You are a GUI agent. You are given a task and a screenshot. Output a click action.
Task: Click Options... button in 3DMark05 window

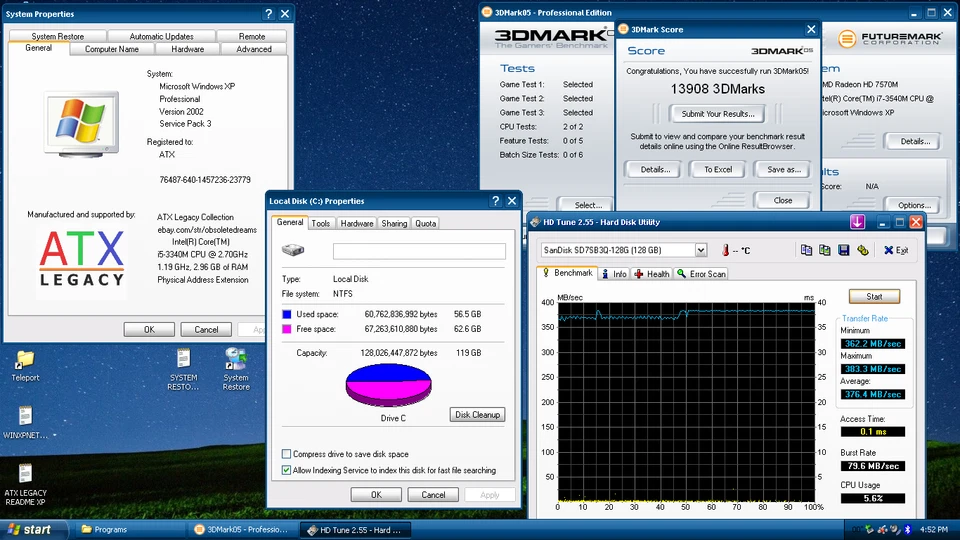914,205
